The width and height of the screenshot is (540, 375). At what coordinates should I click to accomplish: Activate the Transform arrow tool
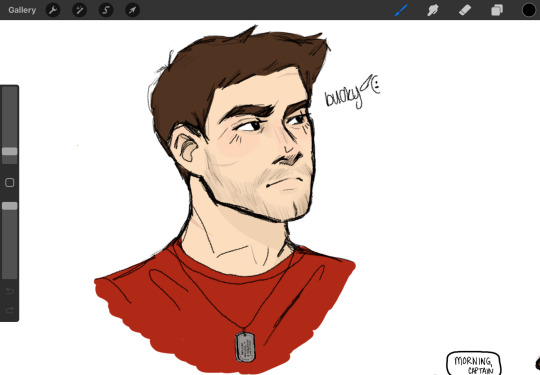pyautogui.click(x=132, y=10)
